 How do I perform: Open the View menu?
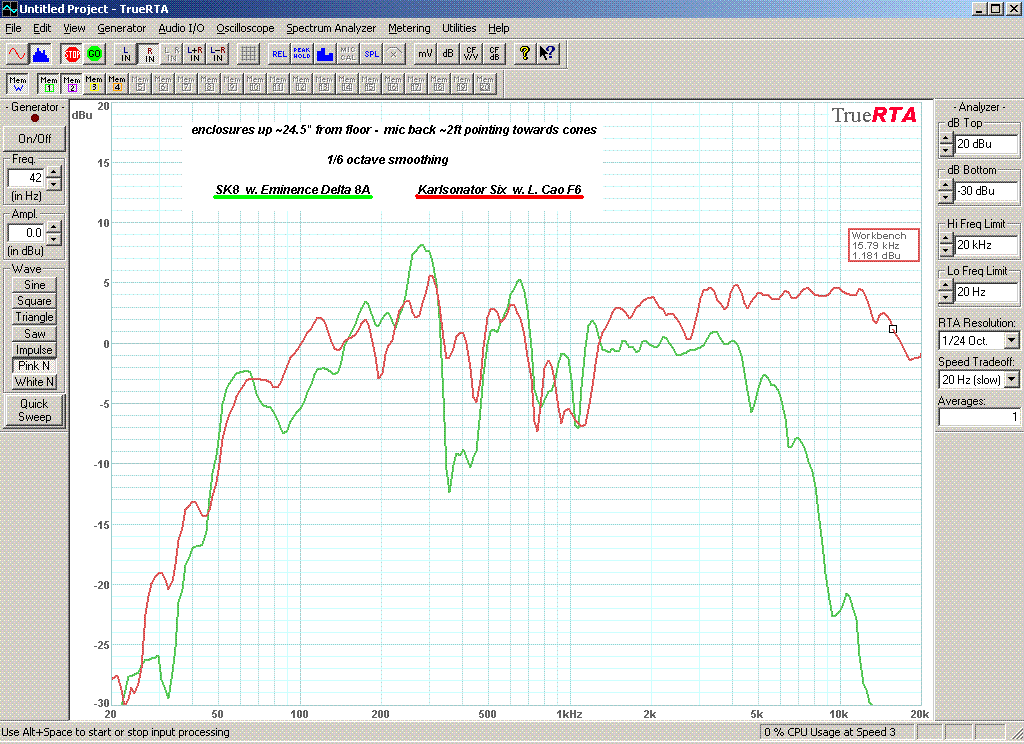[x=74, y=28]
